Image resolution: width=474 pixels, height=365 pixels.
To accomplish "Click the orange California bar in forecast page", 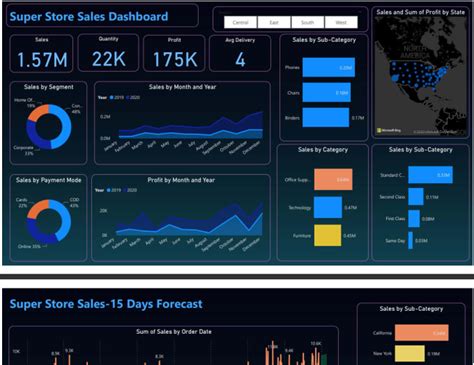I will [422, 333].
